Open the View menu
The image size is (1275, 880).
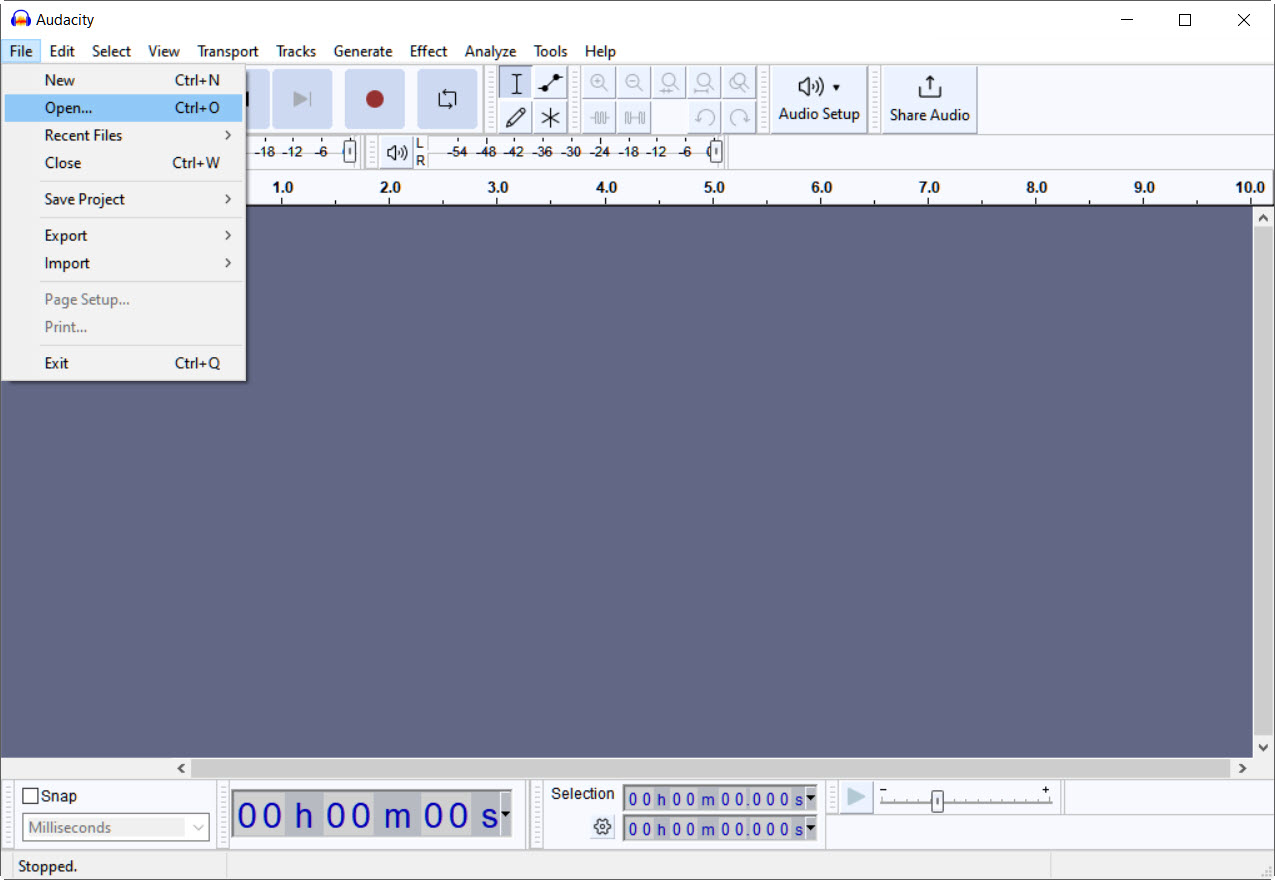[x=164, y=51]
